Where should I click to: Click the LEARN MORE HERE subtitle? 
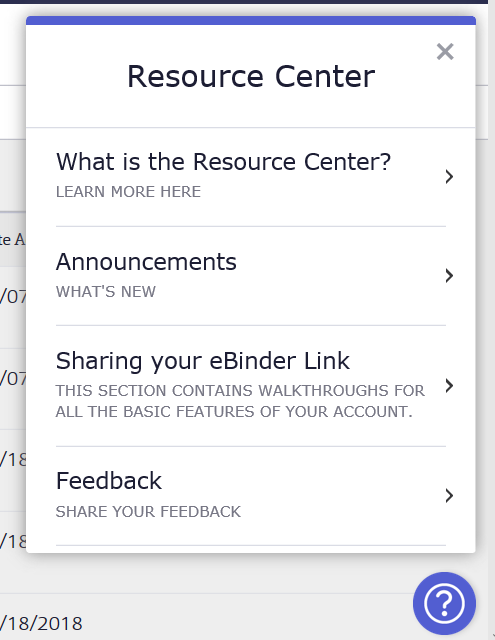[x=128, y=192]
